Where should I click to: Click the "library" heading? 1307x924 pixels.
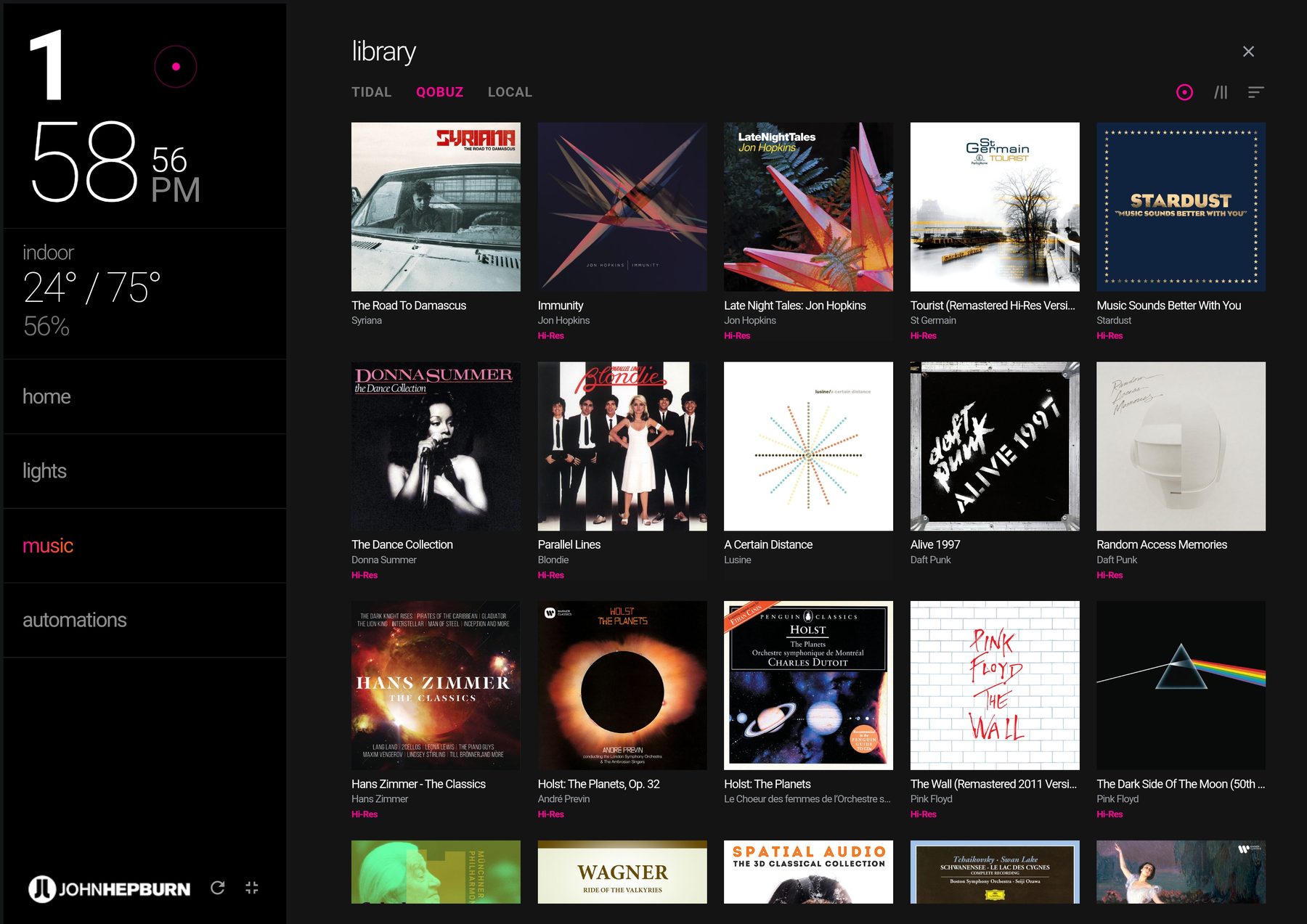[384, 52]
